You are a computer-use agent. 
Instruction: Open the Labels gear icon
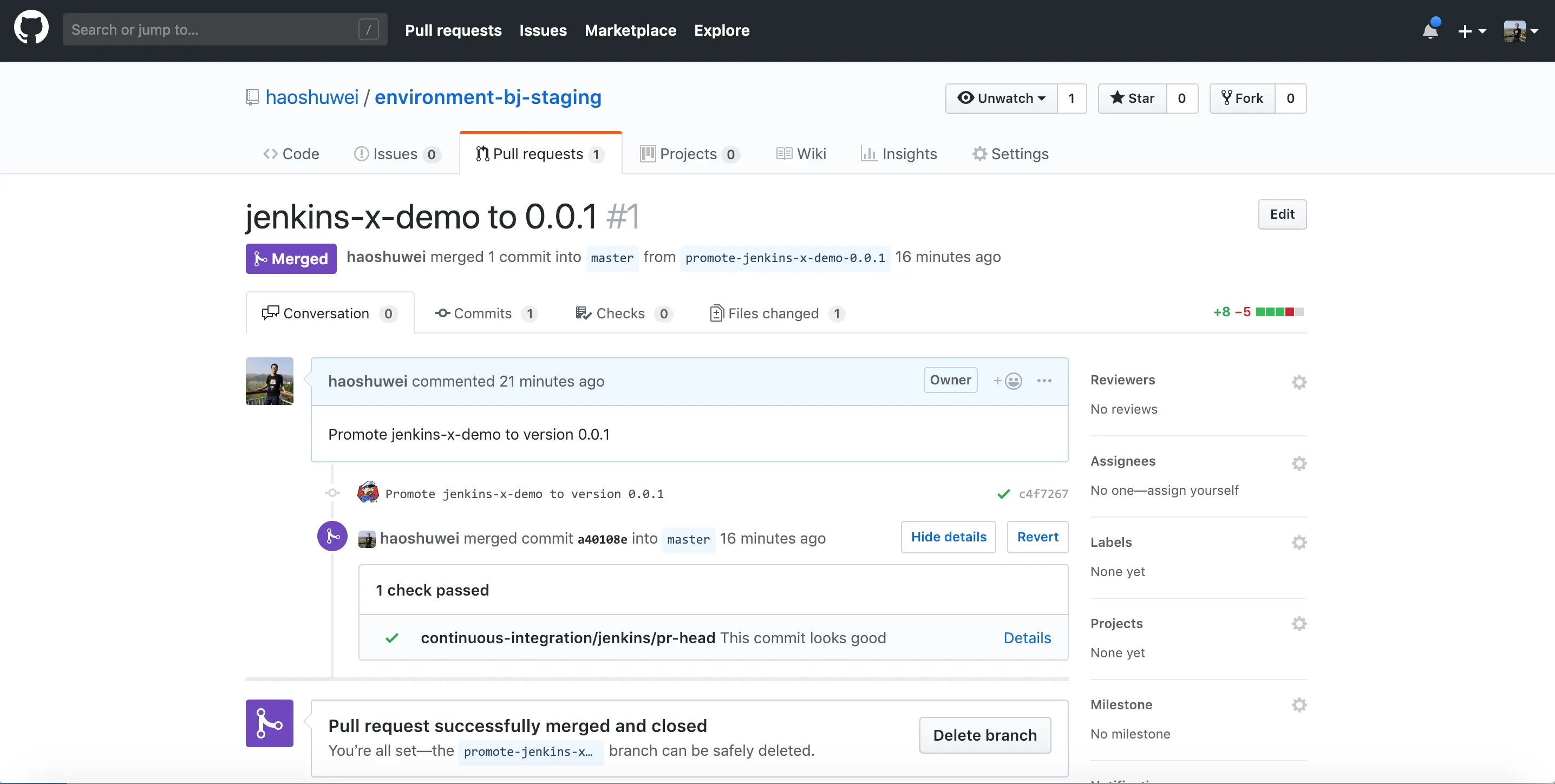pos(1298,542)
